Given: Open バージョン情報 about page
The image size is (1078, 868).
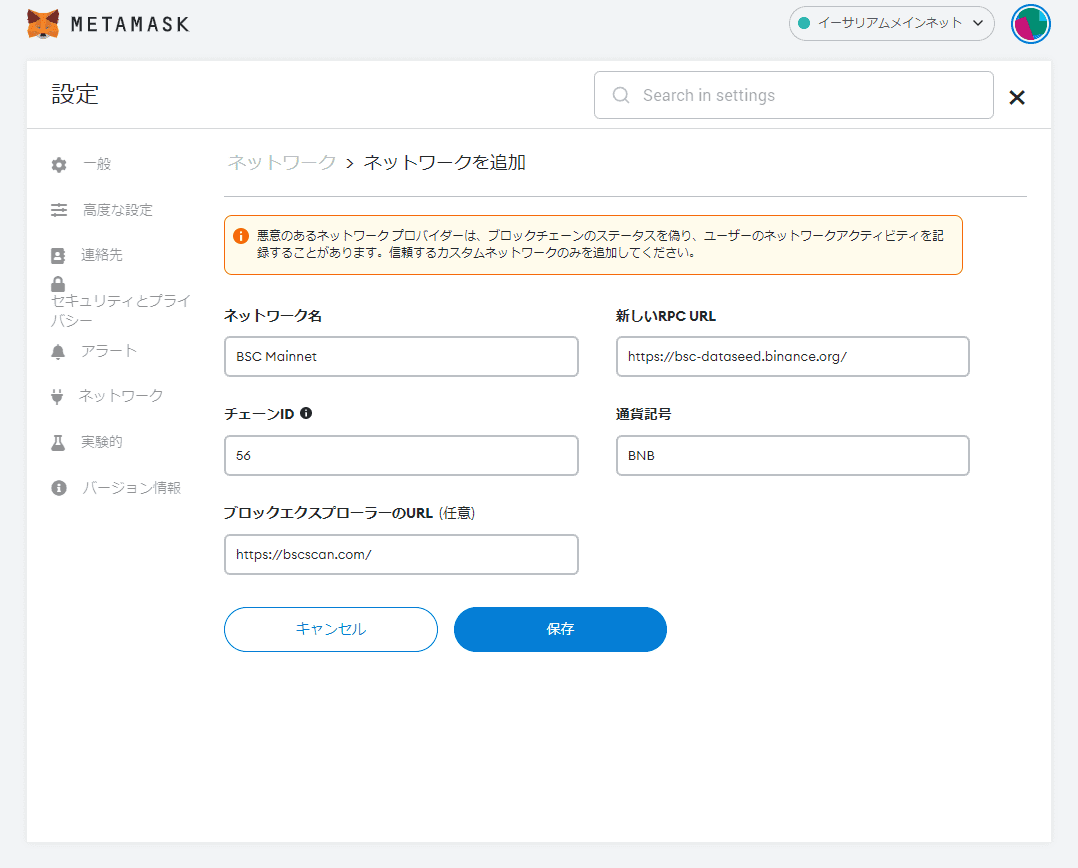Looking at the screenshot, I should pos(131,487).
